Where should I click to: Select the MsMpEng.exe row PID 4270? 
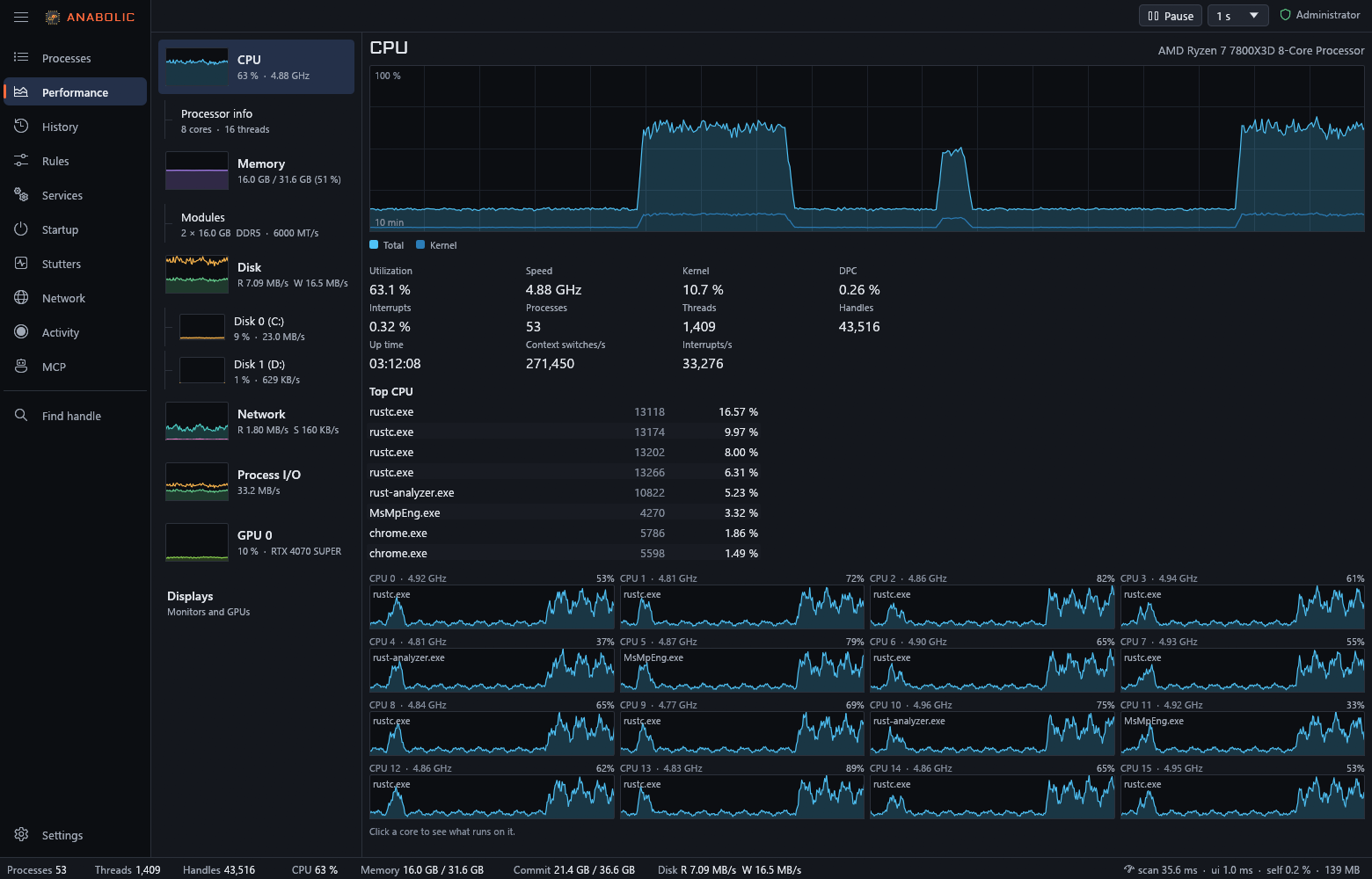click(564, 512)
